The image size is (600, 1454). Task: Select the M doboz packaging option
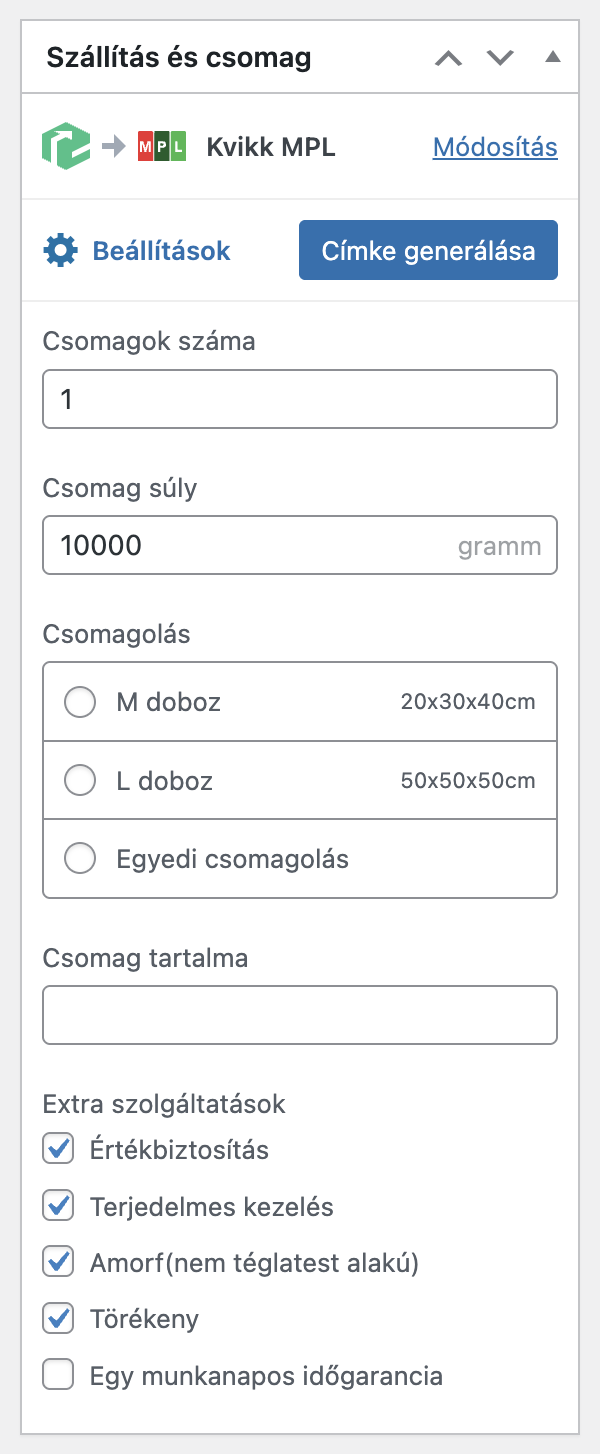(x=79, y=701)
